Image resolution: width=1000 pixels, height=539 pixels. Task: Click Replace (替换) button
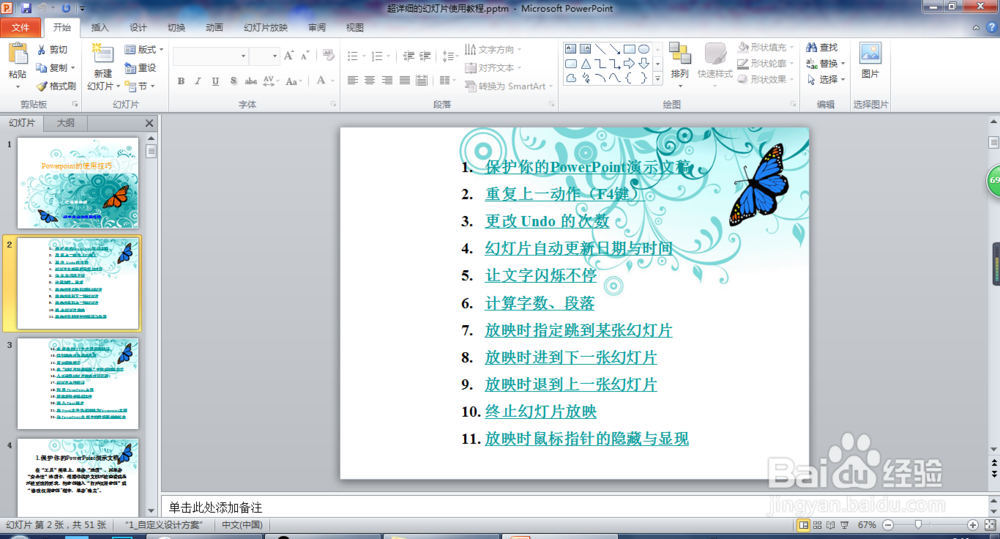click(826, 63)
